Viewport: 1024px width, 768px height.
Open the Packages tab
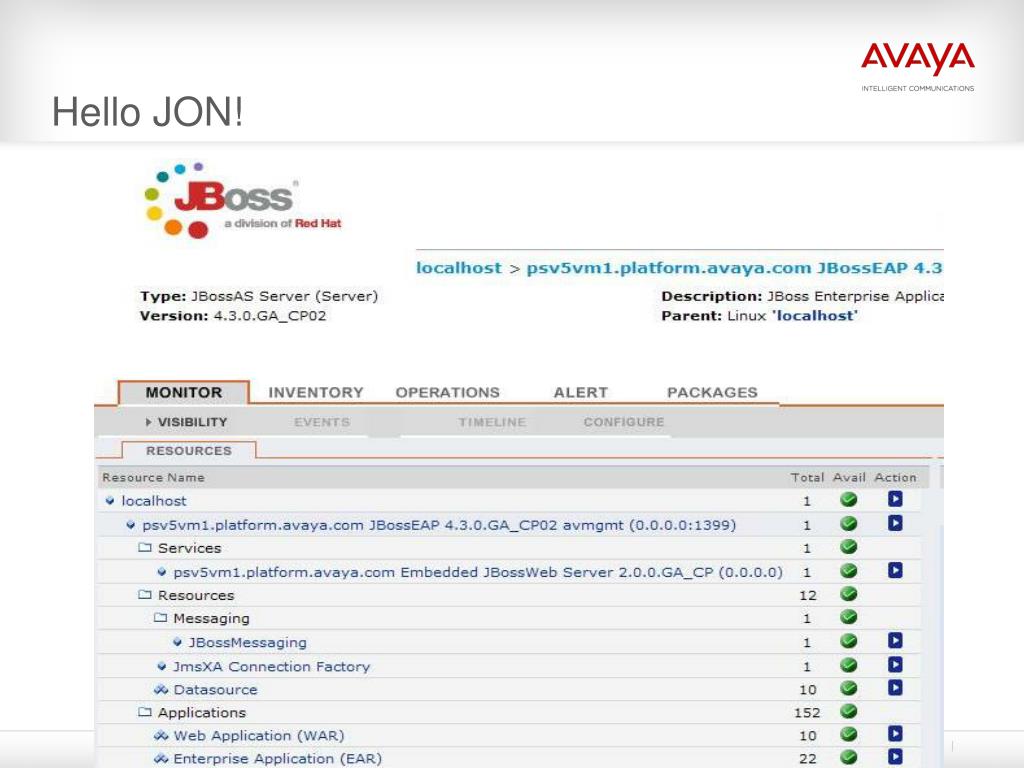pyautogui.click(x=712, y=392)
